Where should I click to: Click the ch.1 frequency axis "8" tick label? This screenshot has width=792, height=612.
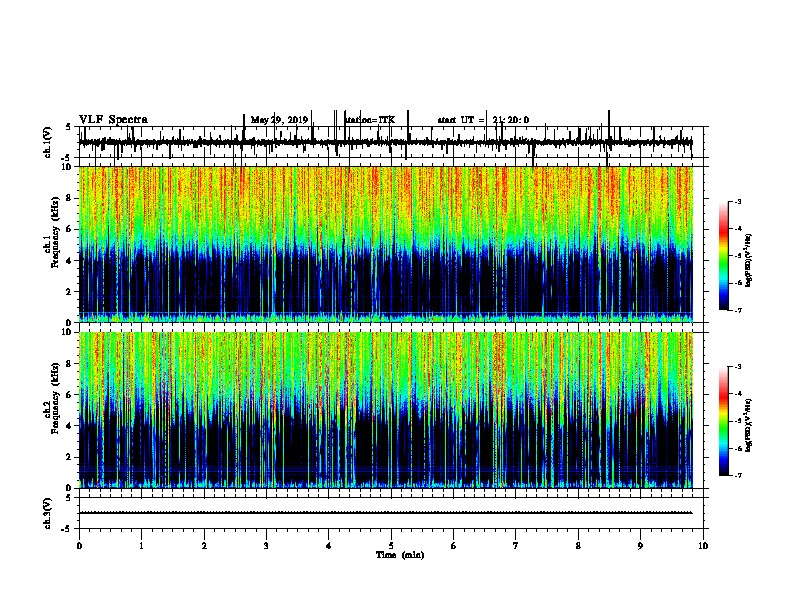[x=69, y=198]
